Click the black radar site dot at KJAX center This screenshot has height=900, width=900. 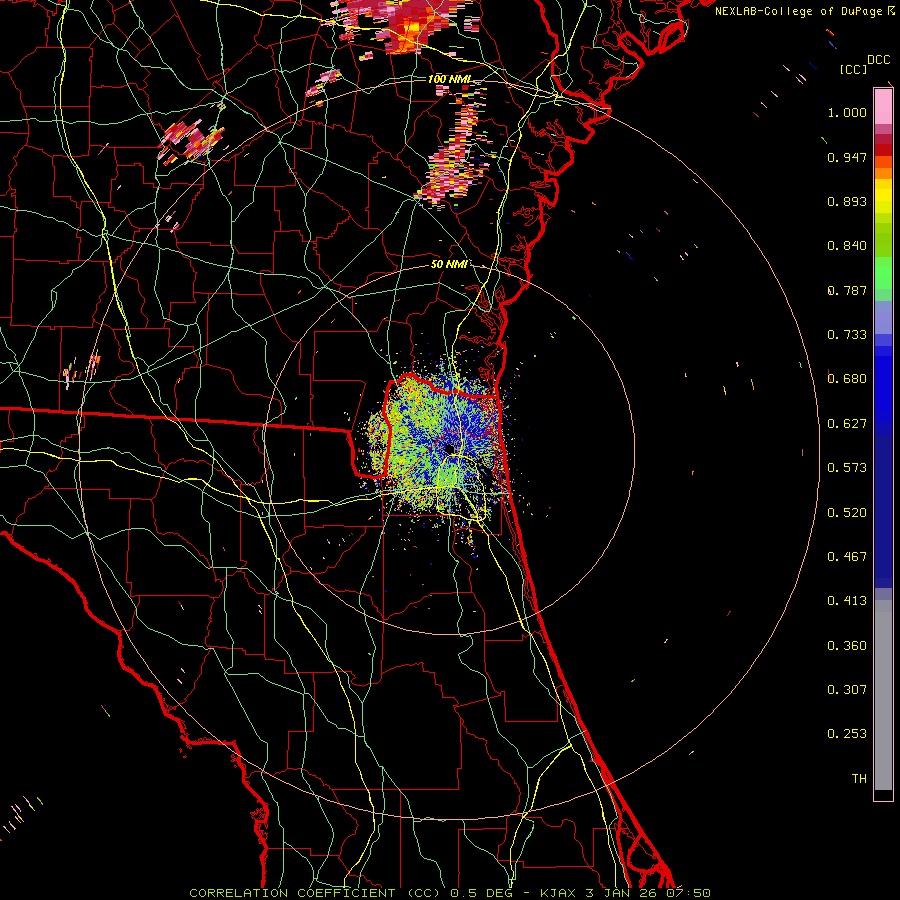click(x=449, y=448)
